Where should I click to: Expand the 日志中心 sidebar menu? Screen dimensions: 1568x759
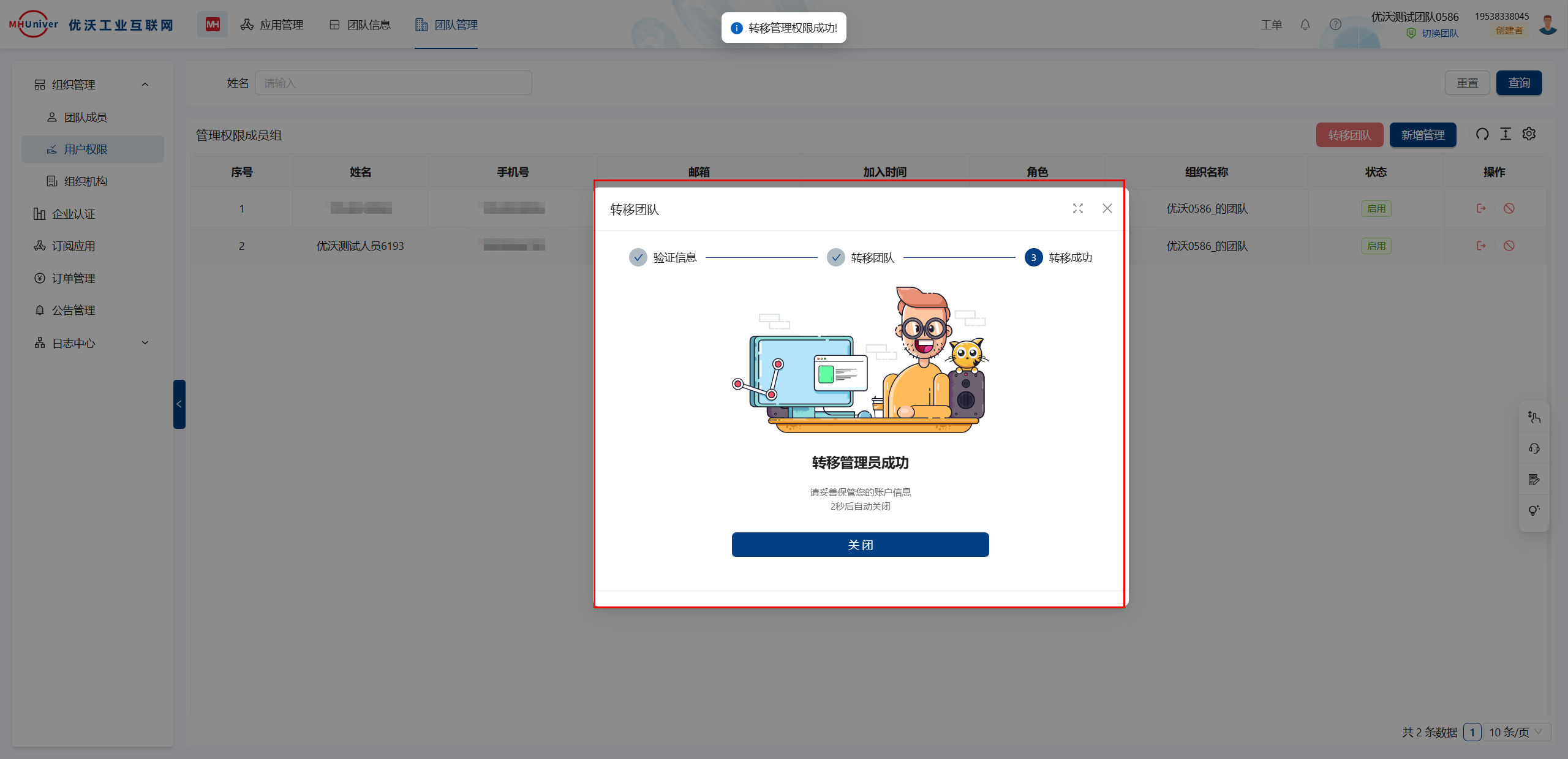[145, 343]
